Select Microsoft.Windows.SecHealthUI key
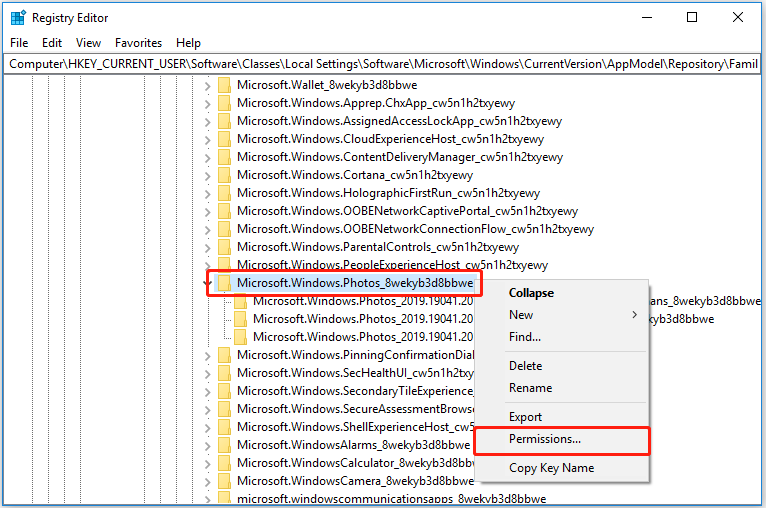Image resolution: width=766 pixels, height=508 pixels. (x=355, y=373)
